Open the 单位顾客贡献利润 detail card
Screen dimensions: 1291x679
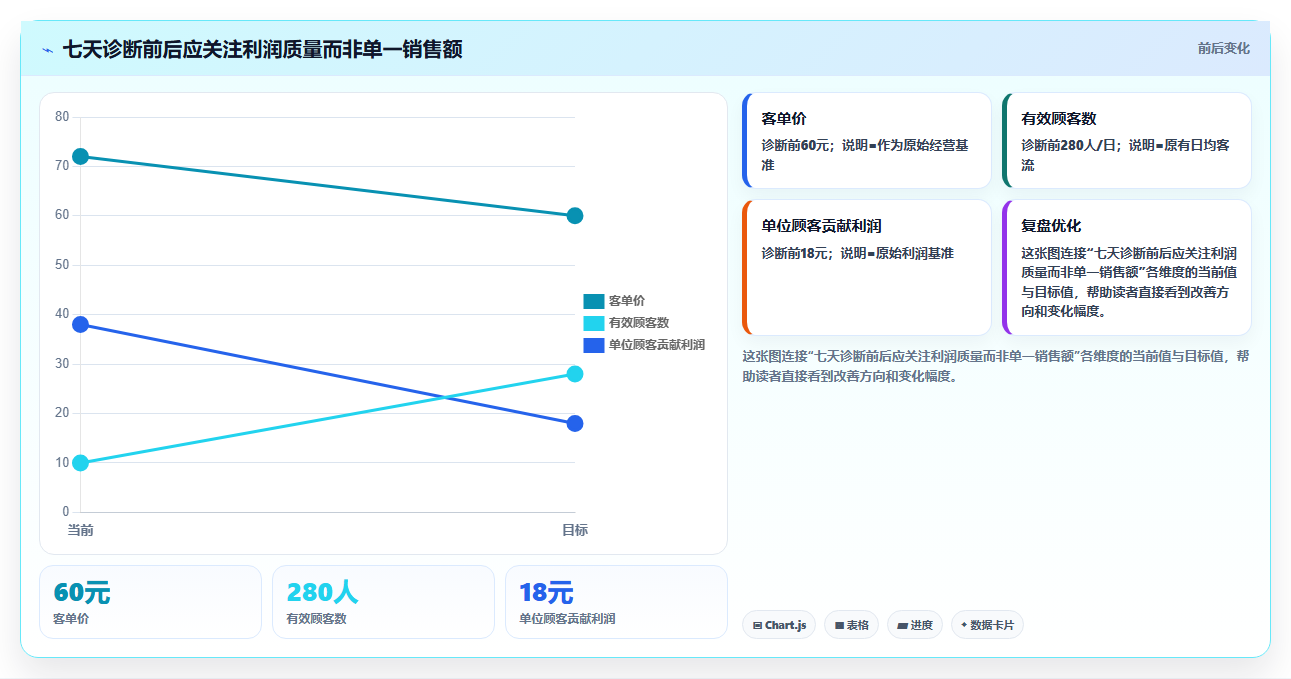click(867, 267)
